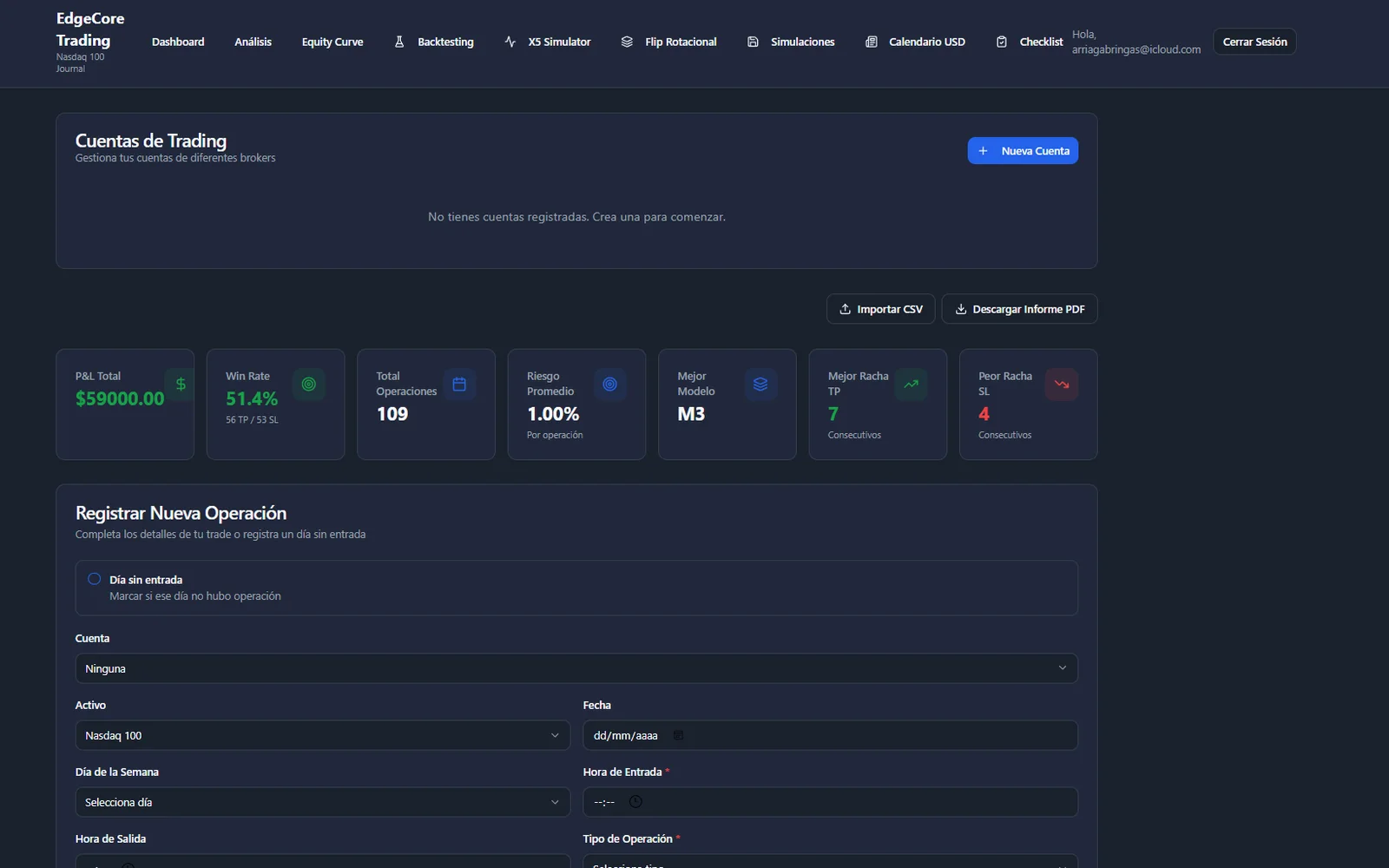Toggle the Día sin entrada radio option

click(95, 579)
